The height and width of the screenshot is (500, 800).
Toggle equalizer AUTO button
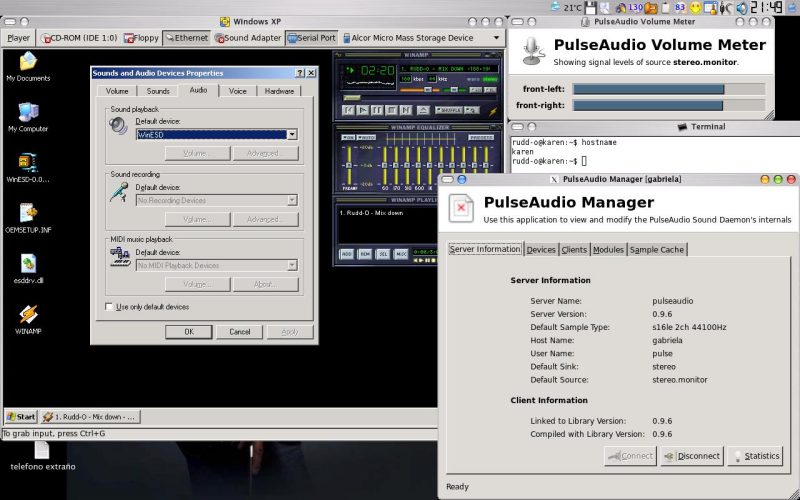(x=365, y=138)
